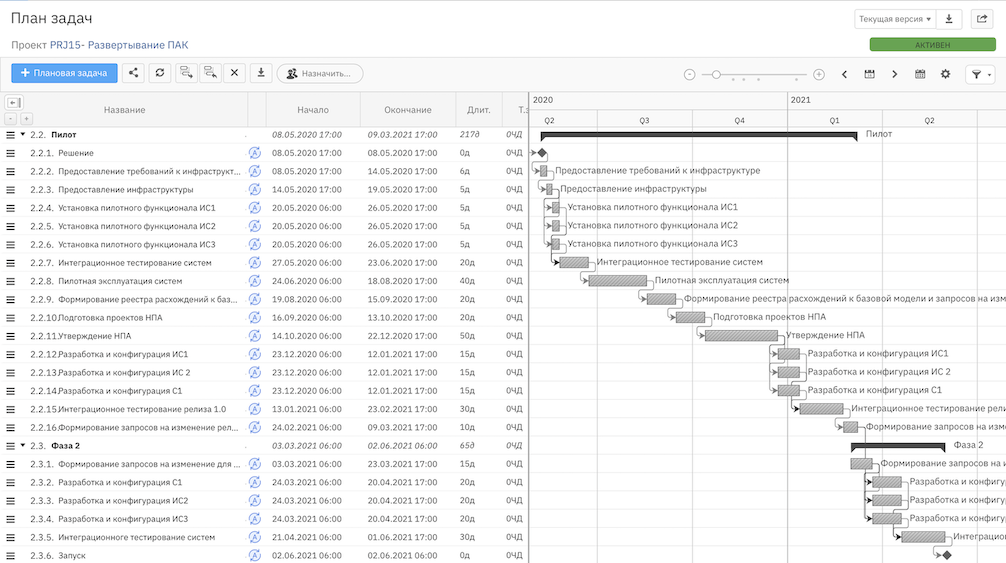Collapse the '2.3. Фаза 2' task group
Screen dimensions: 1006x563
pyautogui.click(x=23, y=446)
